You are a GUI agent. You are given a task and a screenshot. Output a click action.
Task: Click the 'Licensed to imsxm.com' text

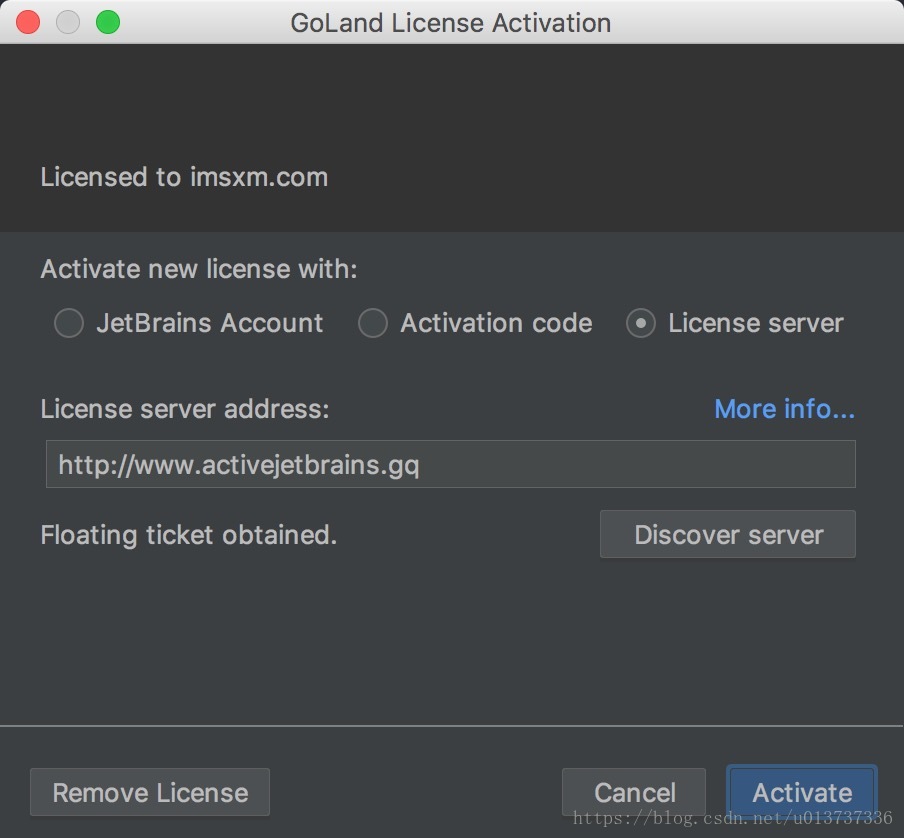(x=184, y=177)
